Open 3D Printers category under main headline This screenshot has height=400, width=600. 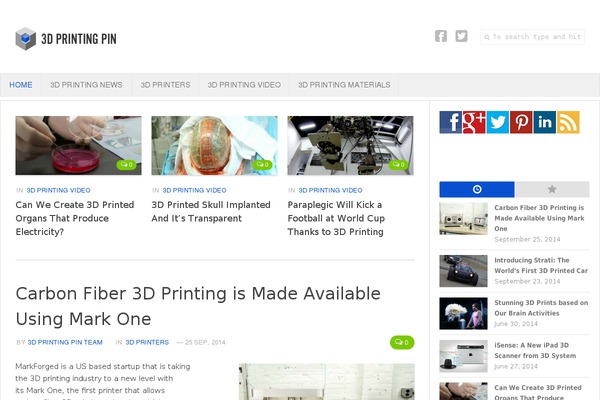tap(147, 342)
